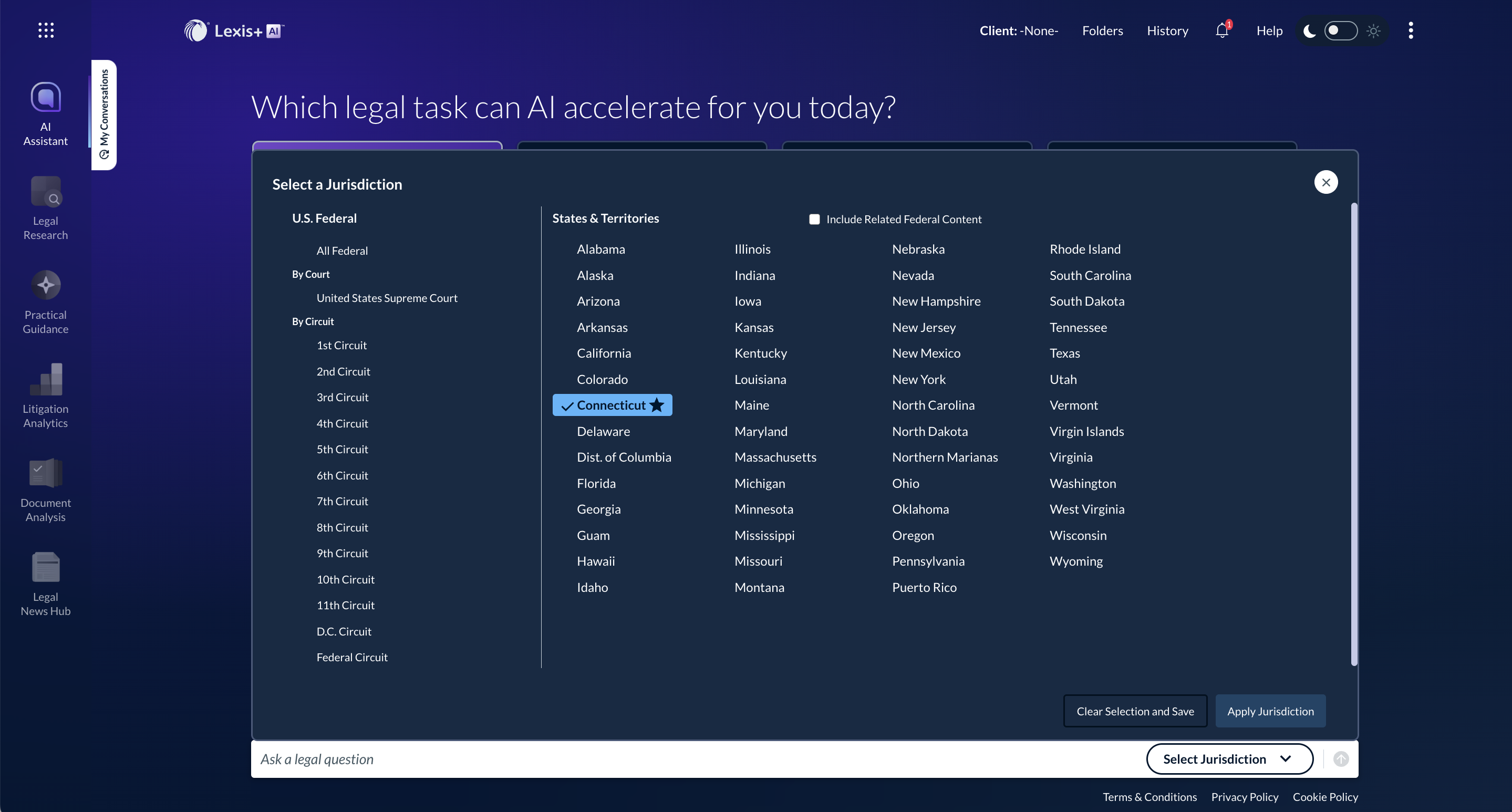Select California

click(x=604, y=352)
